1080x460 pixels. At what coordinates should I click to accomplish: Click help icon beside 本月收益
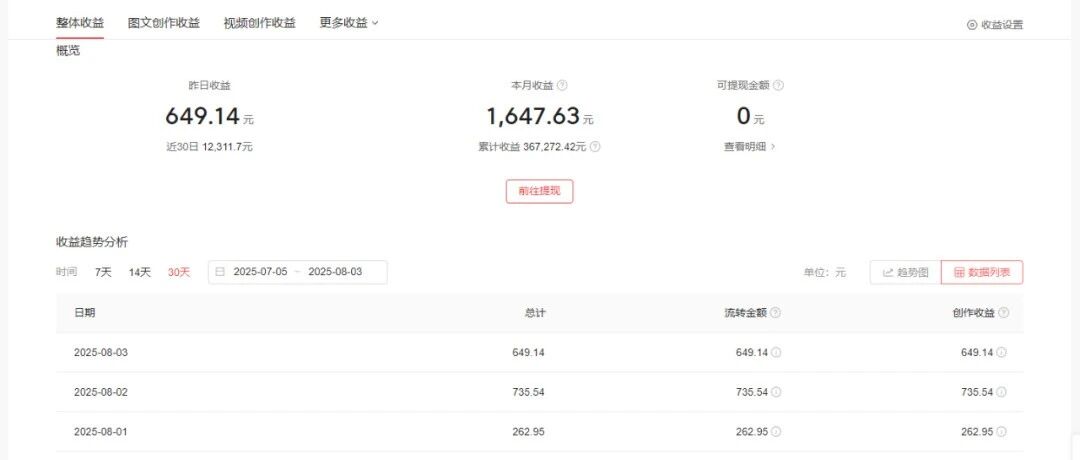562,85
